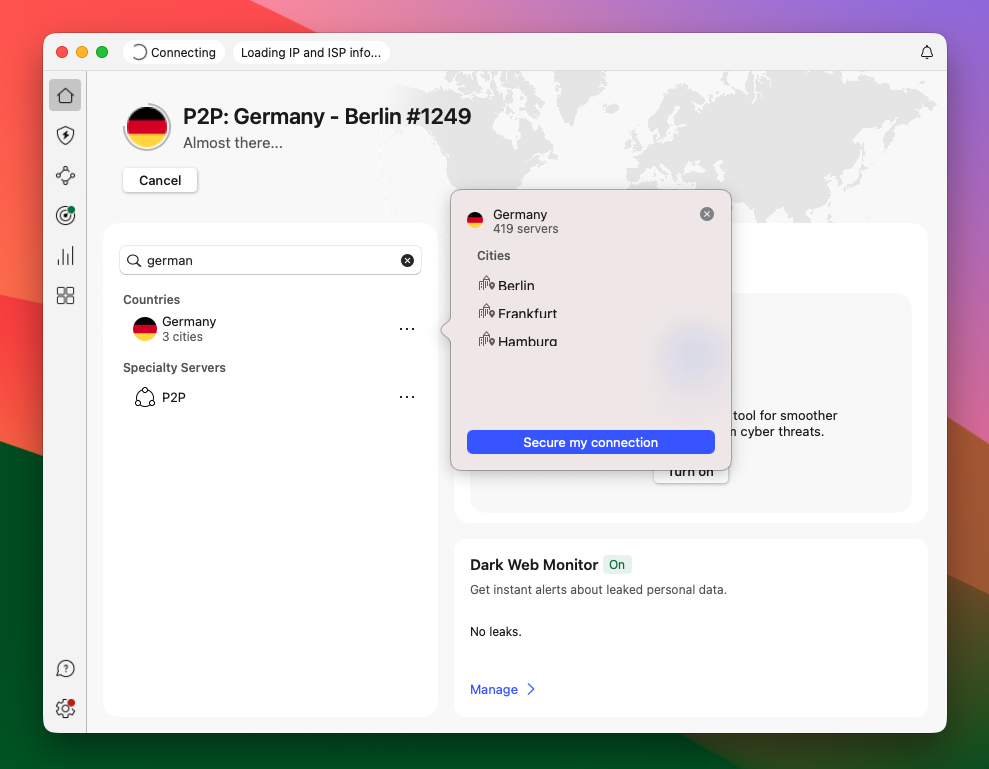The width and height of the screenshot is (989, 769).
Task: Follow the Manage link
Action: pyautogui.click(x=494, y=689)
